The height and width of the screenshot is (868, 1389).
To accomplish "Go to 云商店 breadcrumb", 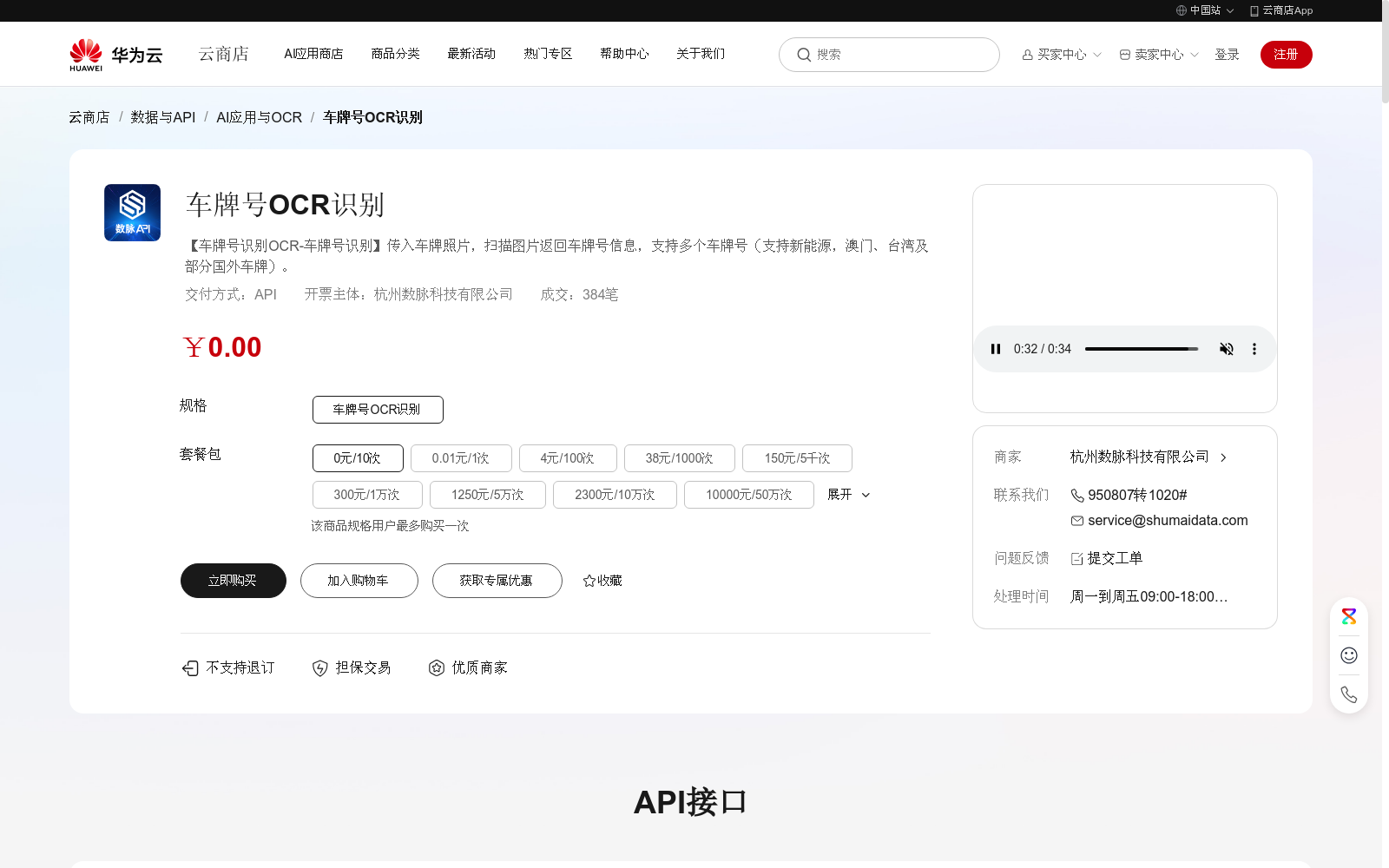I will pyautogui.click(x=89, y=117).
